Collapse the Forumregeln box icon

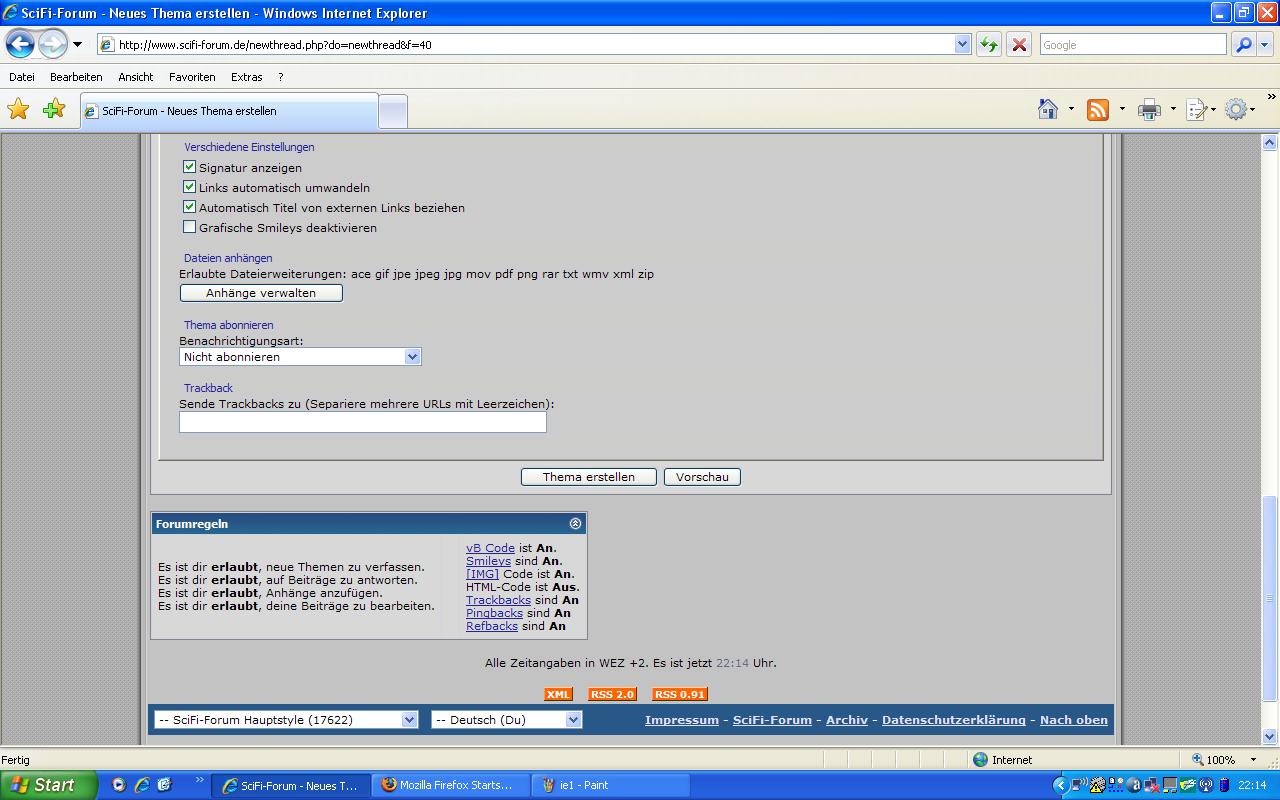point(575,523)
